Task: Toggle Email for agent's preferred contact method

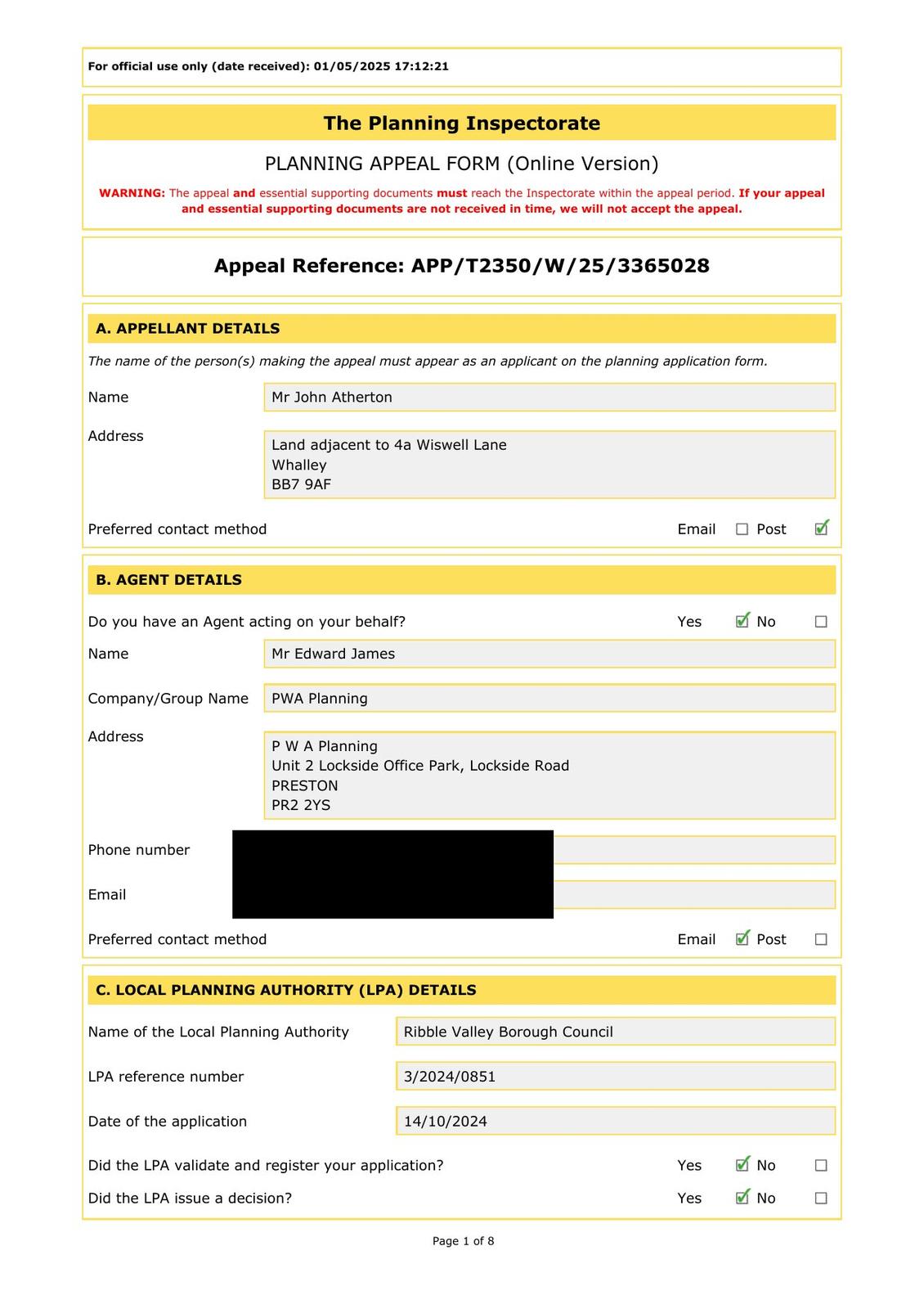Action: 742,939
